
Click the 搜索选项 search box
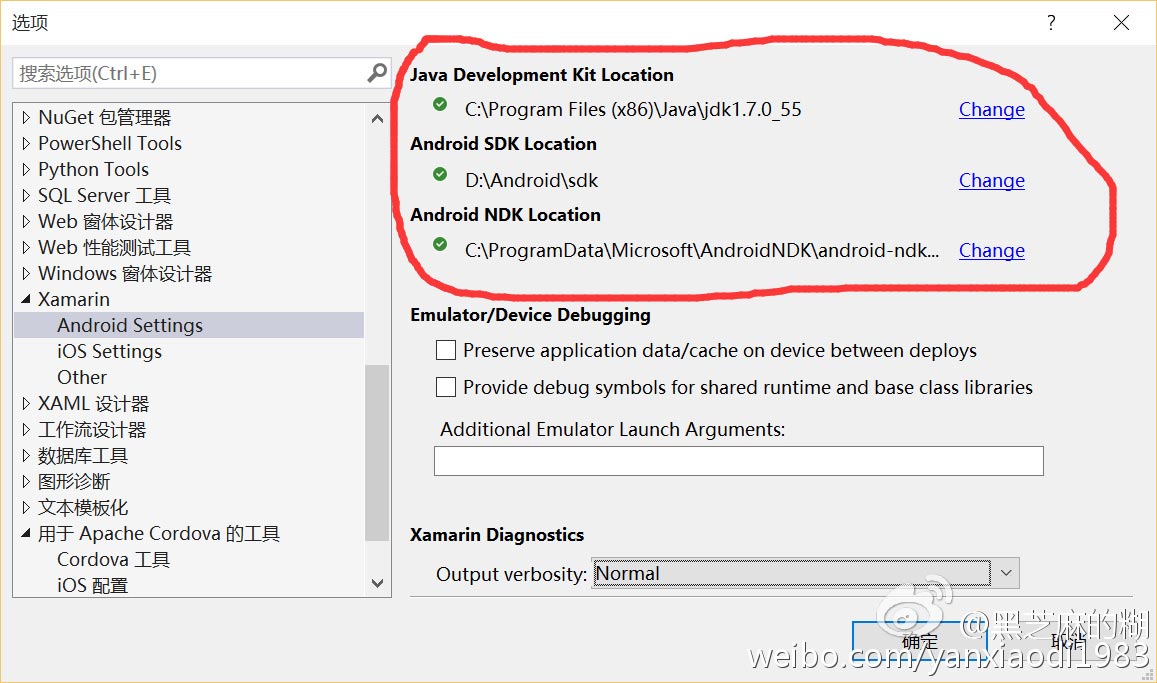click(188, 73)
